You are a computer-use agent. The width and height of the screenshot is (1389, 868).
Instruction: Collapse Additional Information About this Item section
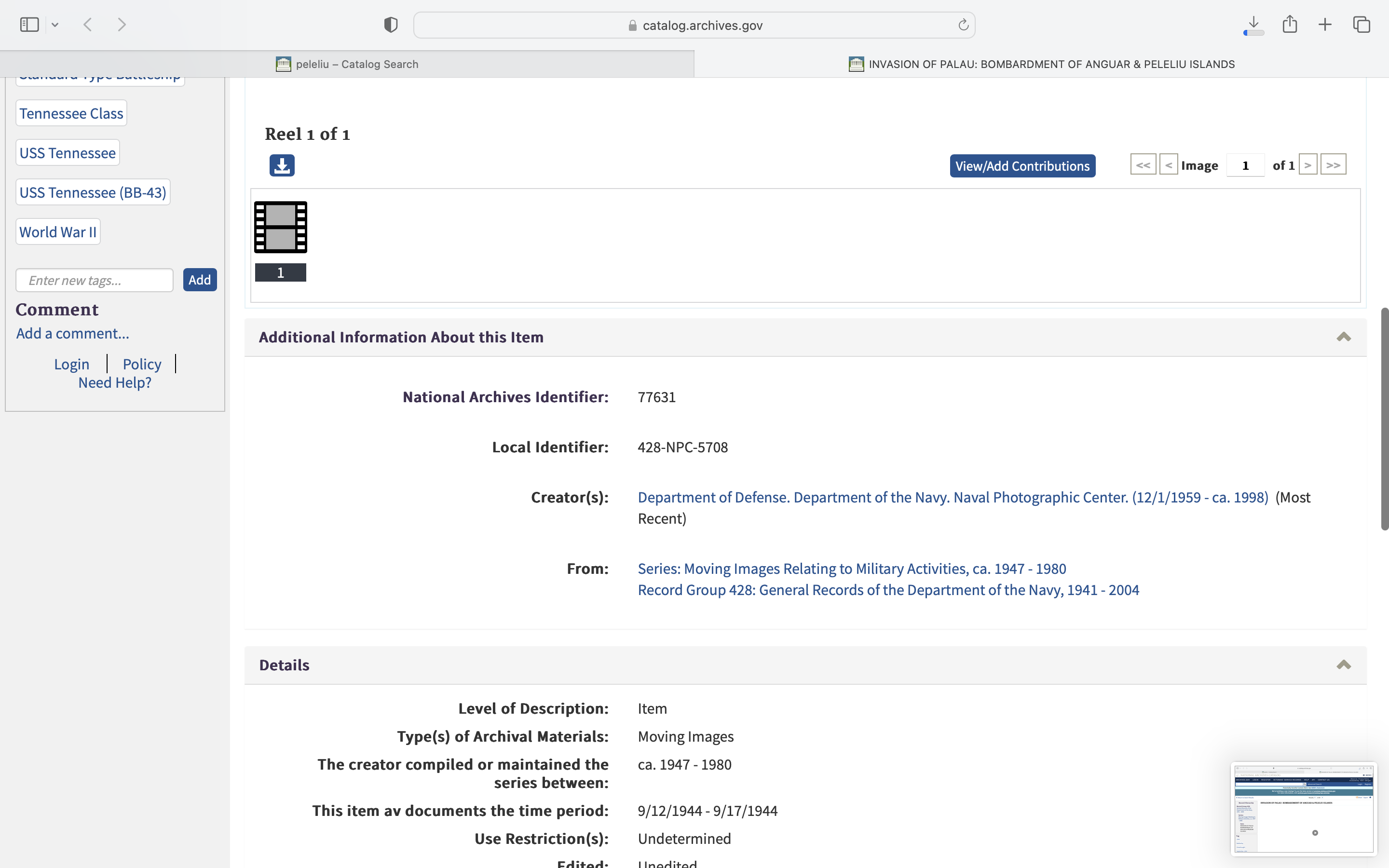pyautogui.click(x=1343, y=337)
